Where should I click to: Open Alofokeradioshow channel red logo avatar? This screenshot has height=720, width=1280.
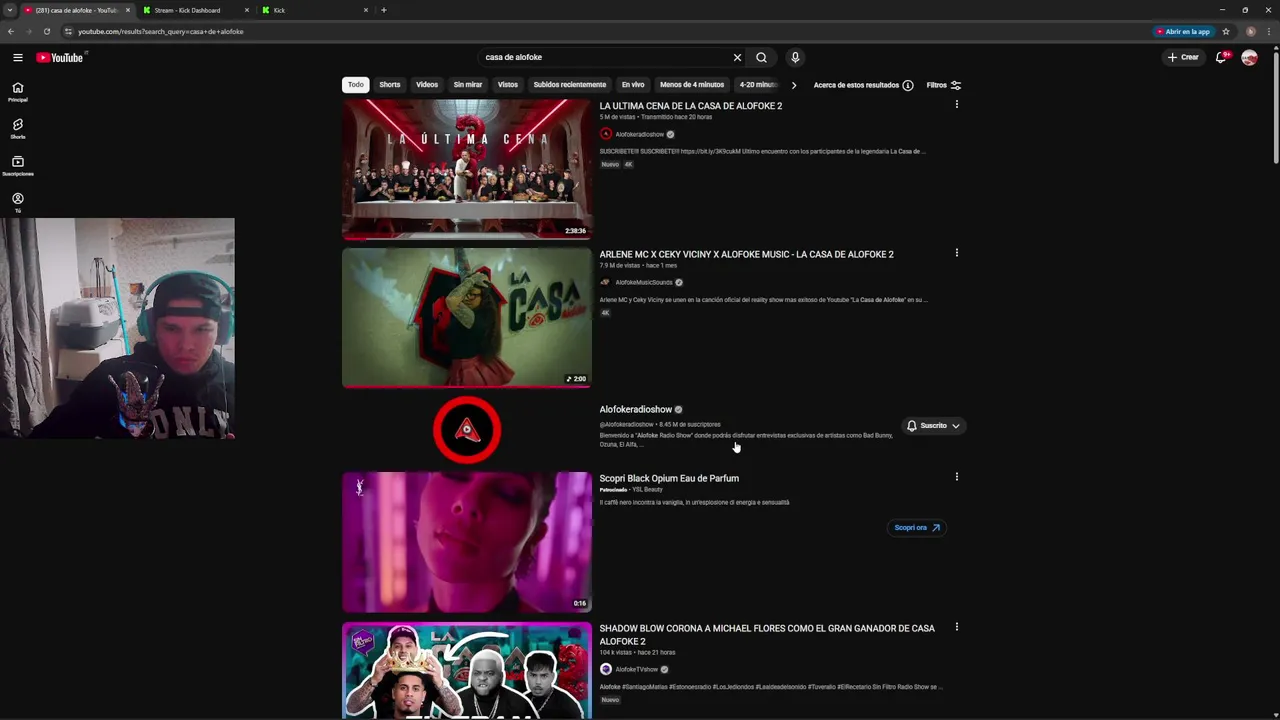click(467, 430)
